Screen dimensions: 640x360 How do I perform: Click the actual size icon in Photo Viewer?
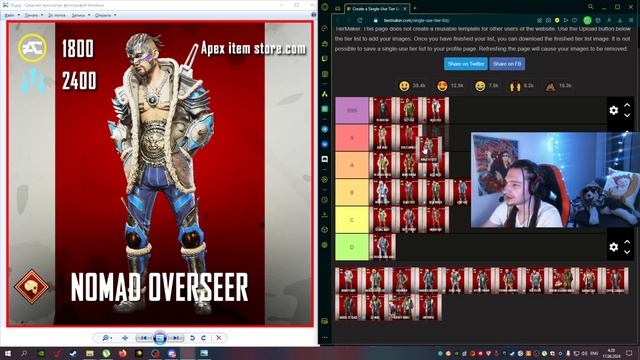(125, 338)
